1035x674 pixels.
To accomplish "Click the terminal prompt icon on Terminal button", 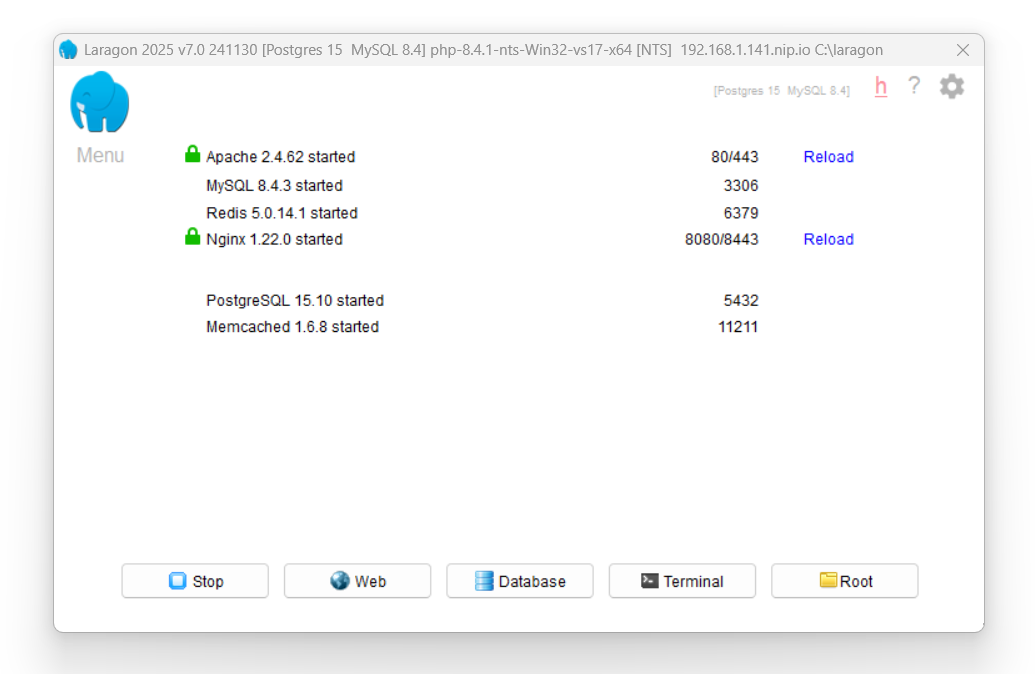I will click(649, 579).
